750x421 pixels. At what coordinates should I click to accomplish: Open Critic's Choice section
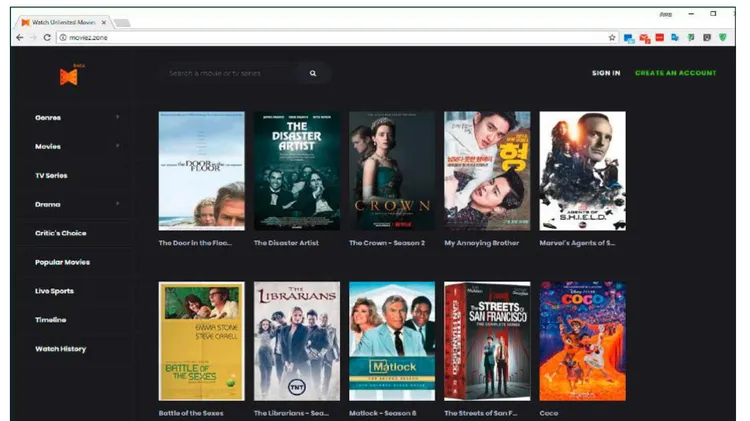click(x=61, y=233)
